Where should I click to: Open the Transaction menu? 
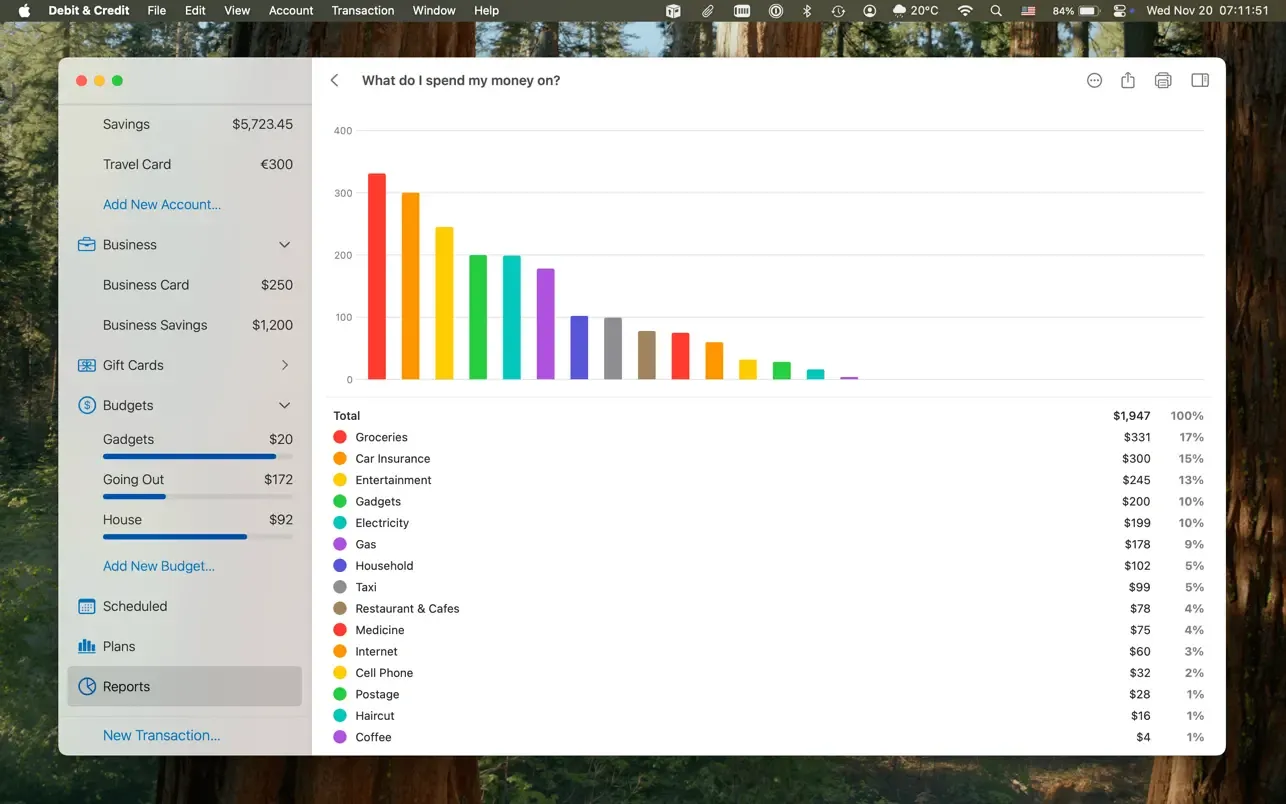click(363, 10)
